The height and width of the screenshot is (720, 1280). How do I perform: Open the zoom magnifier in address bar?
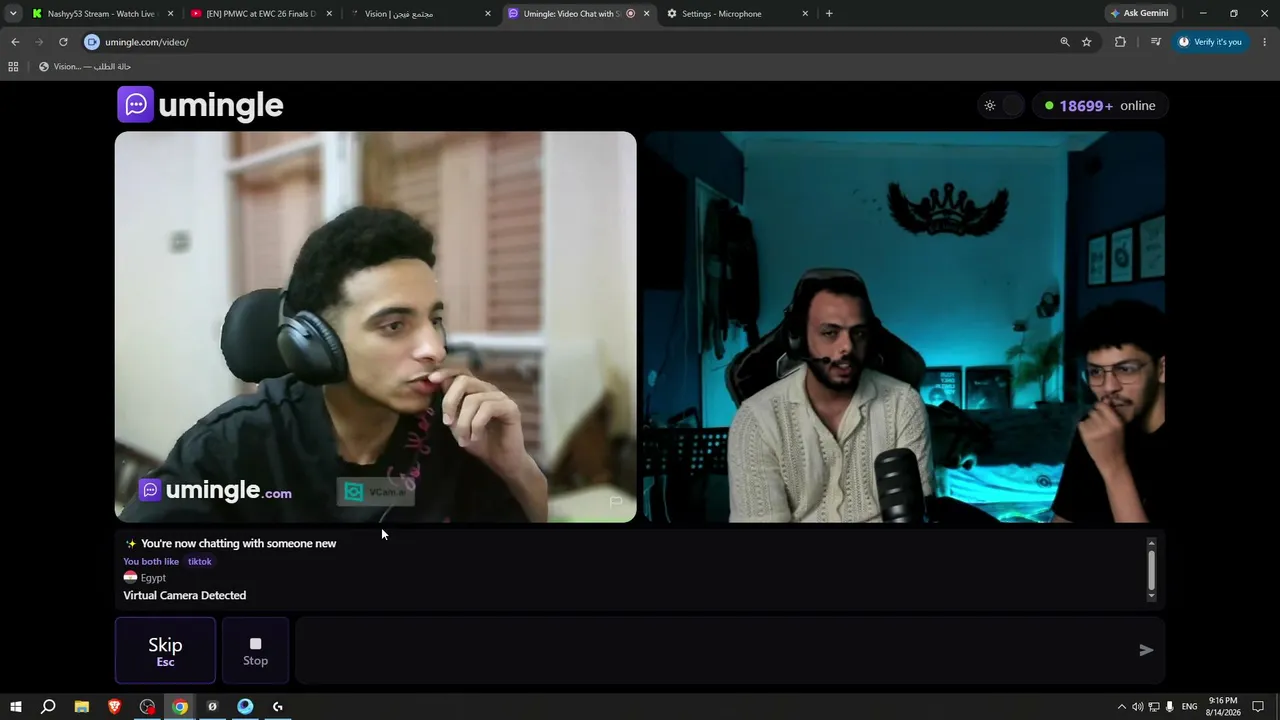point(1065,42)
